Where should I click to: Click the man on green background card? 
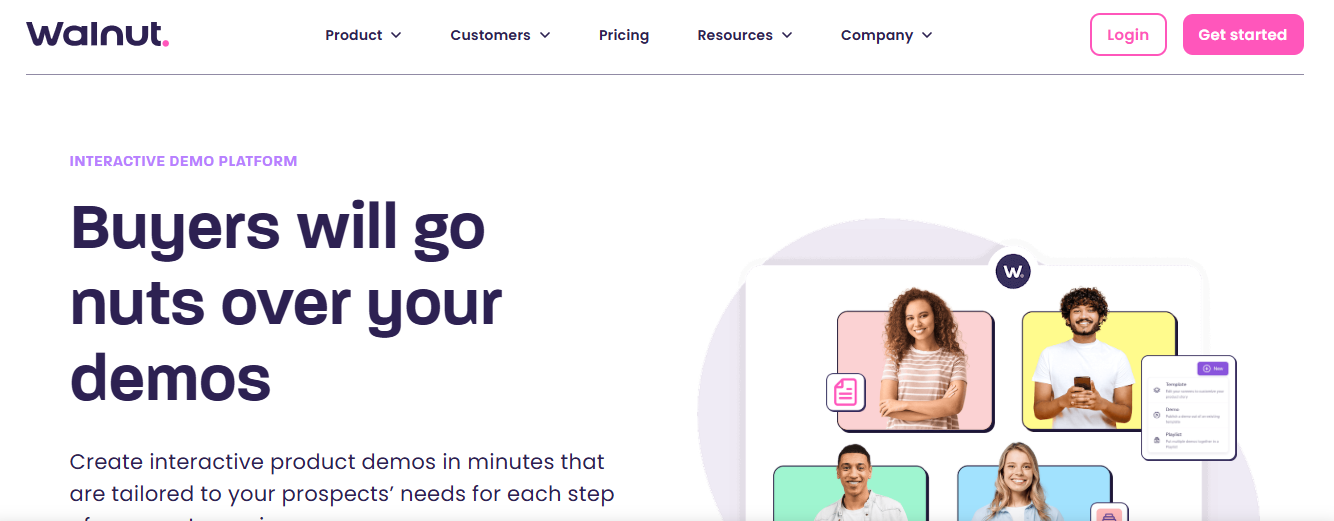pyautogui.click(x=850, y=493)
